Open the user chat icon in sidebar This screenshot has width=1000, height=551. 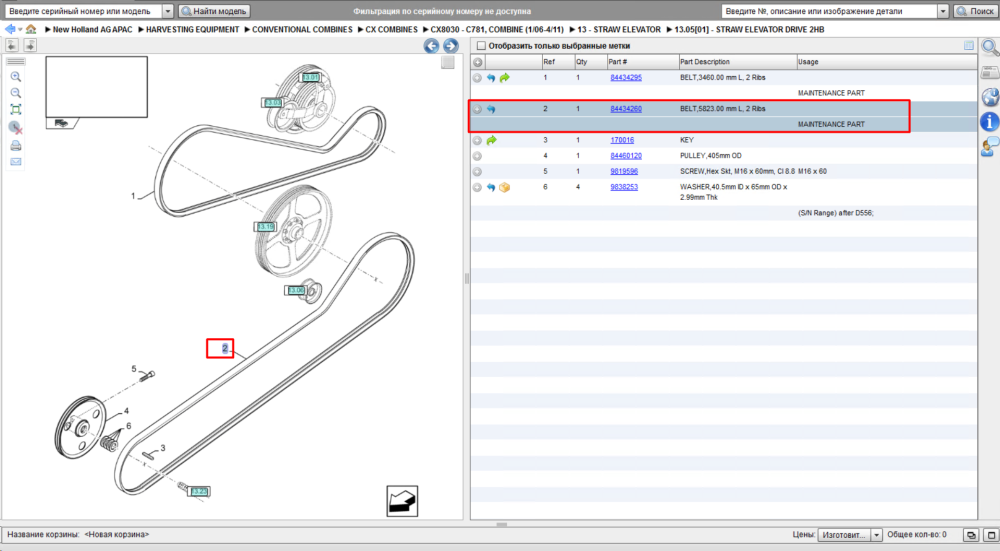[x=990, y=147]
